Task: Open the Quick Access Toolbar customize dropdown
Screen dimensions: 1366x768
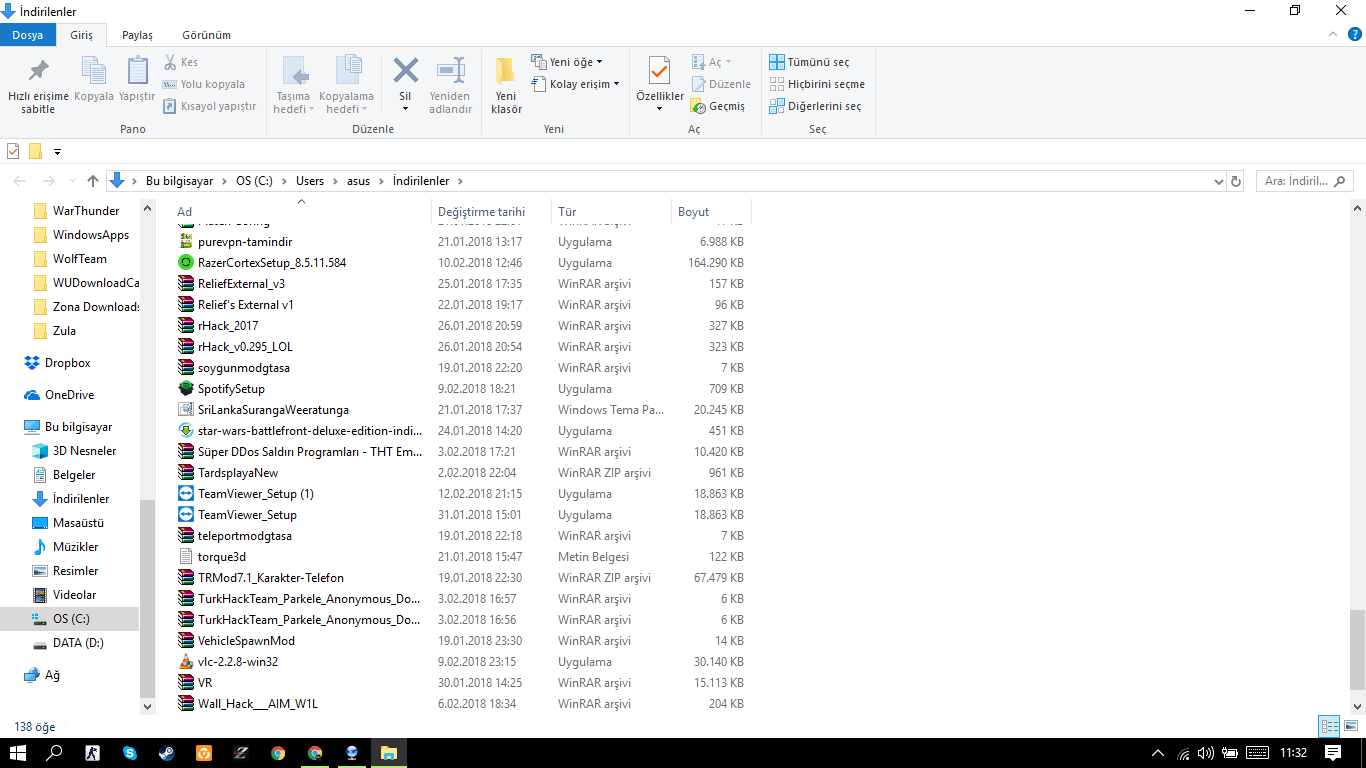Action: [57, 152]
